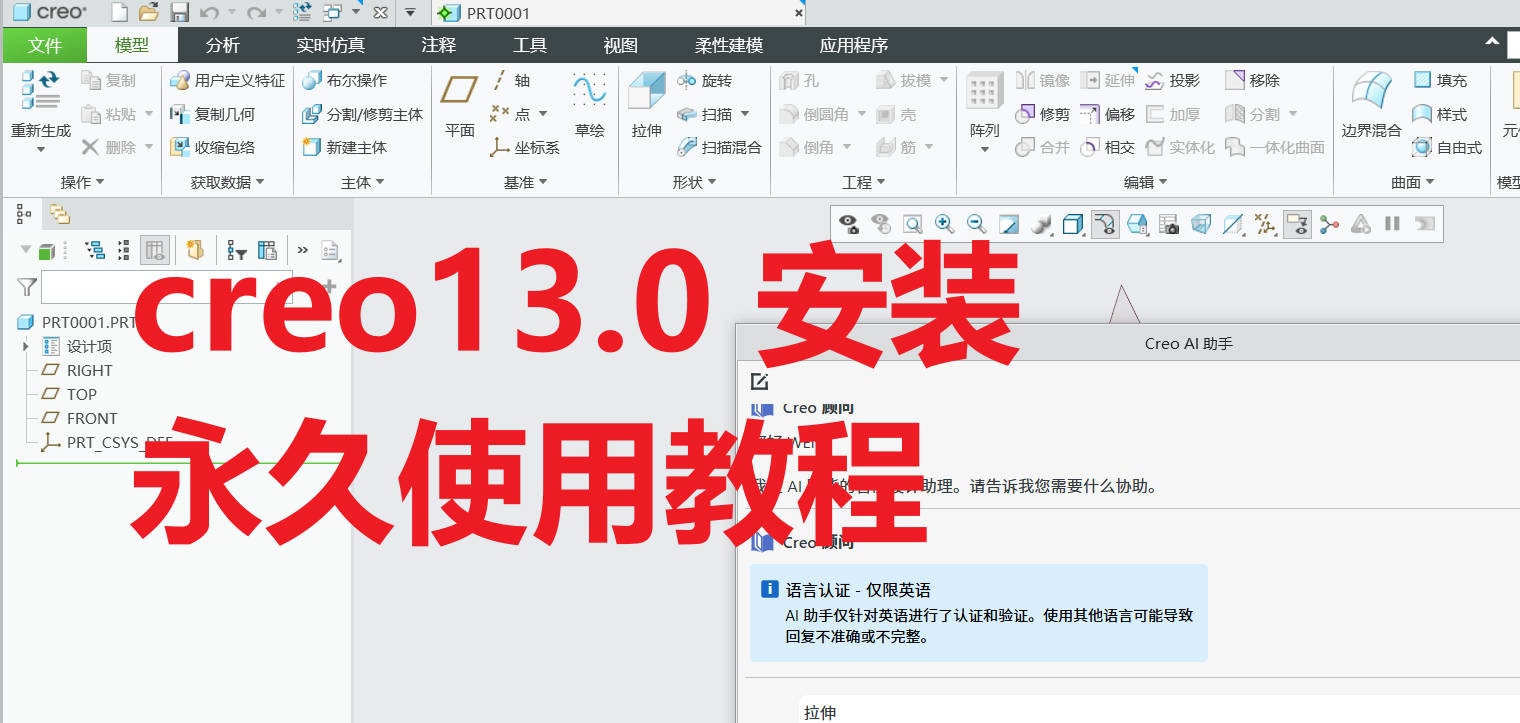The width and height of the screenshot is (1520, 723).
Task: Click 用户定义特征 (User-Defined Feature)
Action: (x=227, y=80)
